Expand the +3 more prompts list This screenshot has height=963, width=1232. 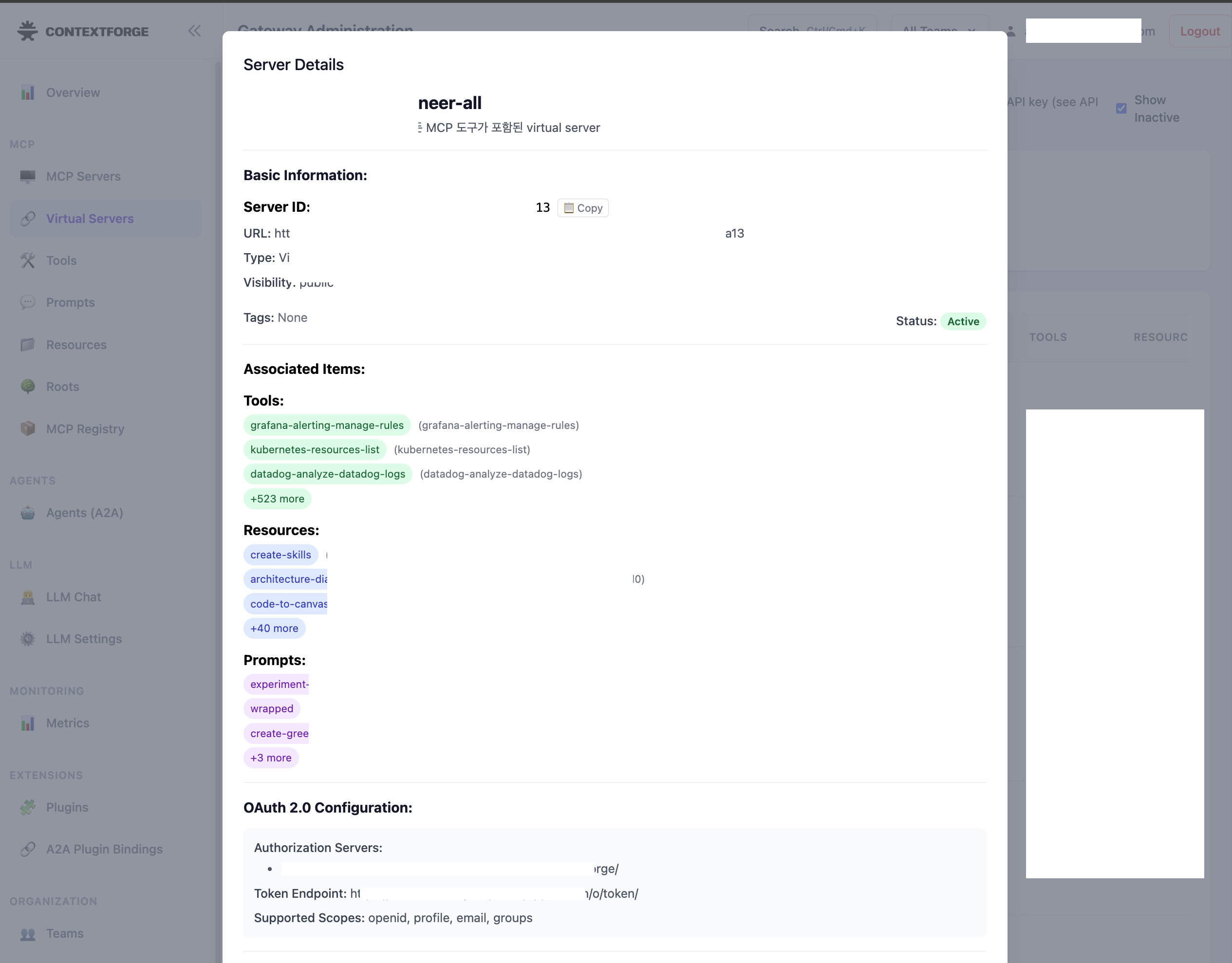pos(271,758)
